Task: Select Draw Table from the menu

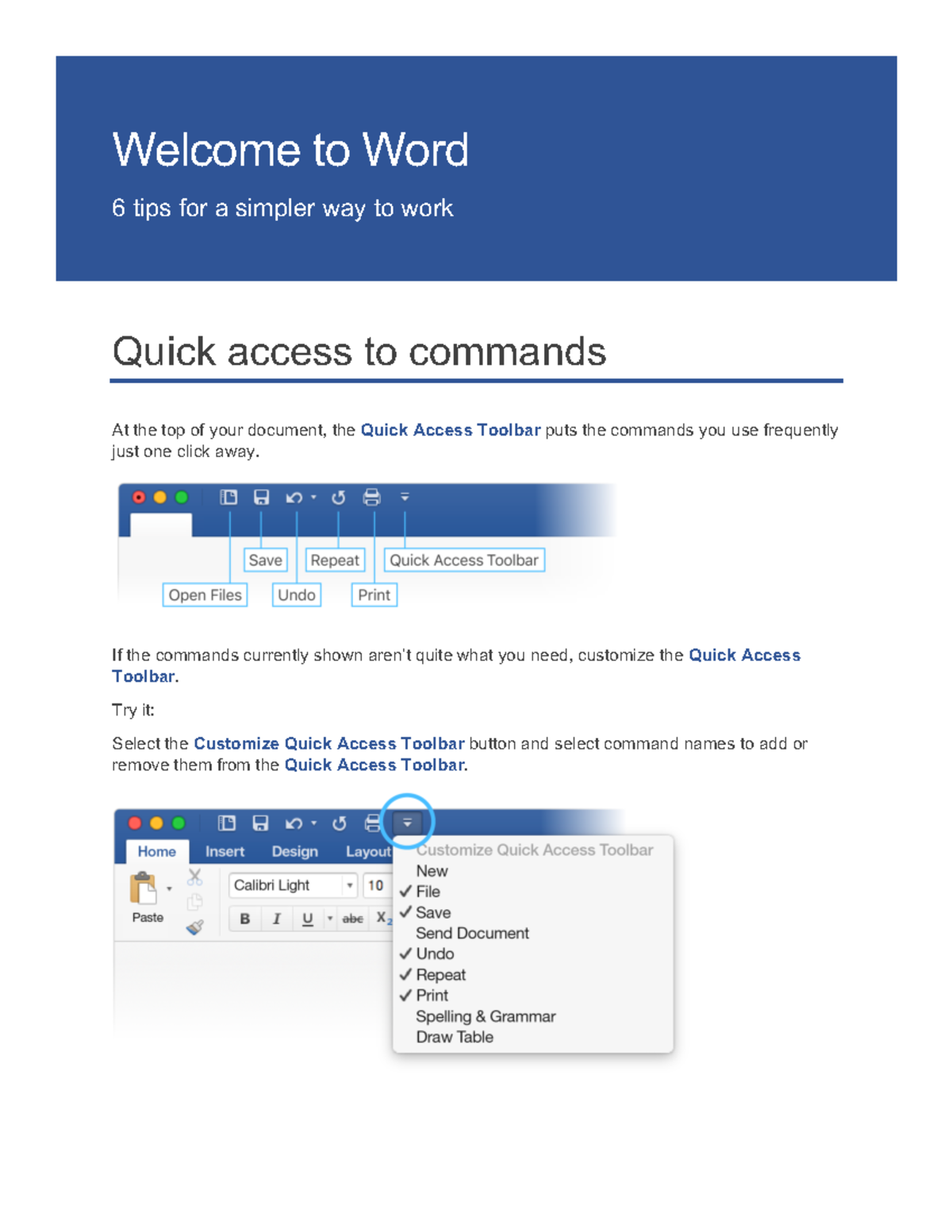Action: pyautogui.click(x=455, y=1037)
